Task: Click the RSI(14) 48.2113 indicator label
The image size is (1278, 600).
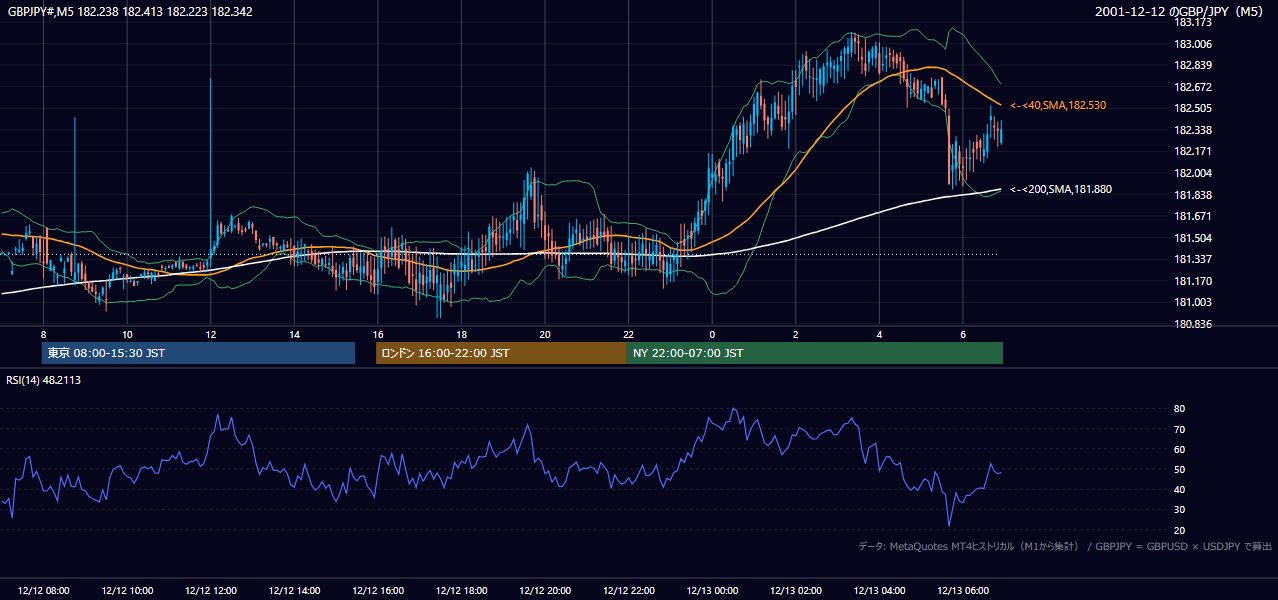Action: pyautogui.click(x=44, y=380)
